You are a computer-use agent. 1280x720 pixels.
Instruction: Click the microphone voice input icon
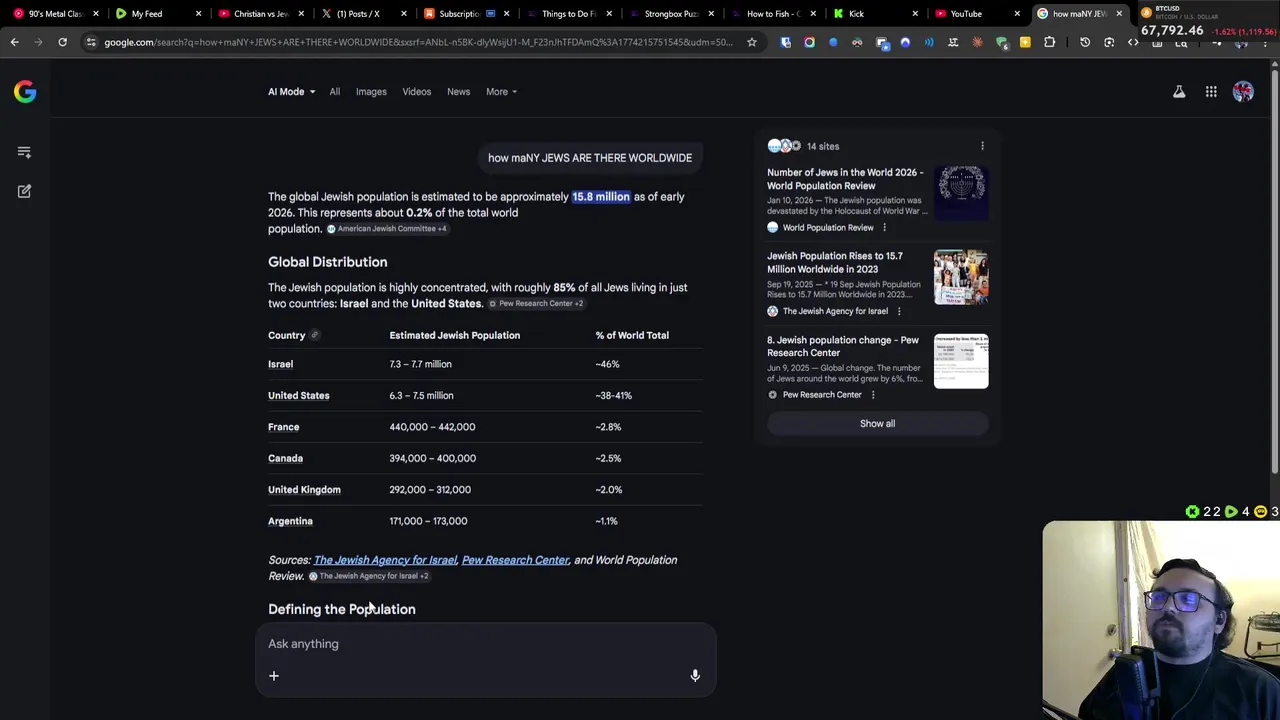pyautogui.click(x=695, y=676)
